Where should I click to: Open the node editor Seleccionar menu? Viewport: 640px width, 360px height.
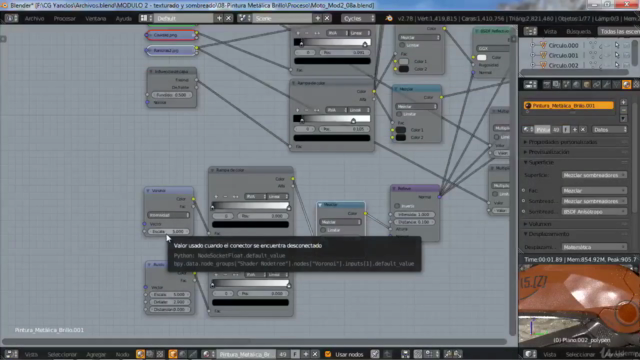point(62,354)
